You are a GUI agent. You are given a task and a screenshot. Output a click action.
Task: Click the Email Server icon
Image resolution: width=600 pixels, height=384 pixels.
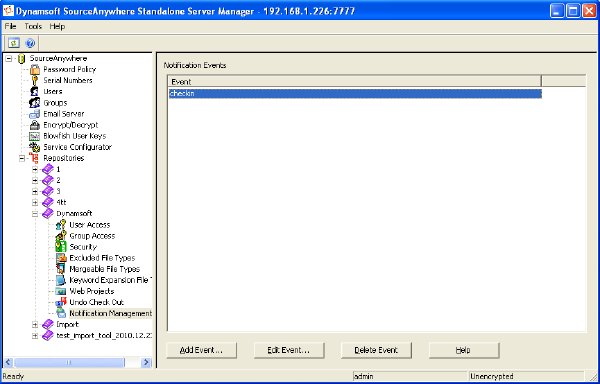click(x=35, y=114)
